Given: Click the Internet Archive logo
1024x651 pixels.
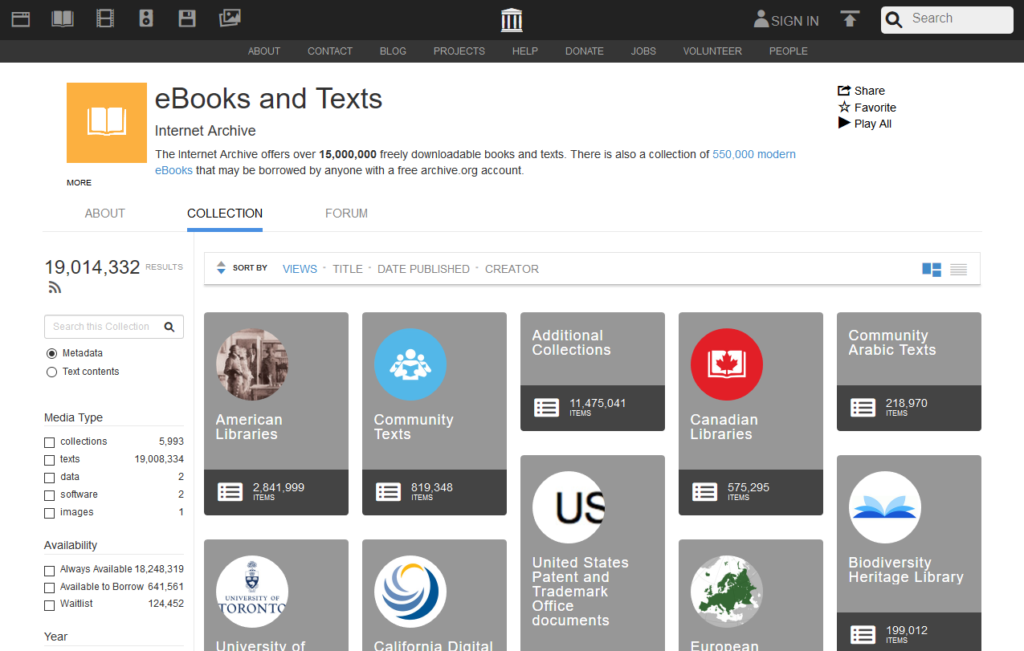Looking at the screenshot, I should pos(511,20).
